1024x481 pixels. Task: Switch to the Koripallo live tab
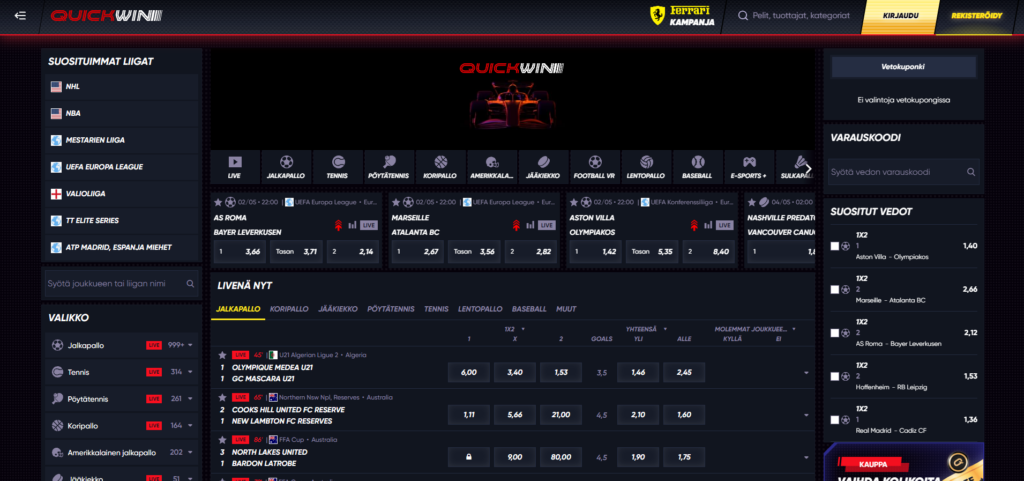289,309
